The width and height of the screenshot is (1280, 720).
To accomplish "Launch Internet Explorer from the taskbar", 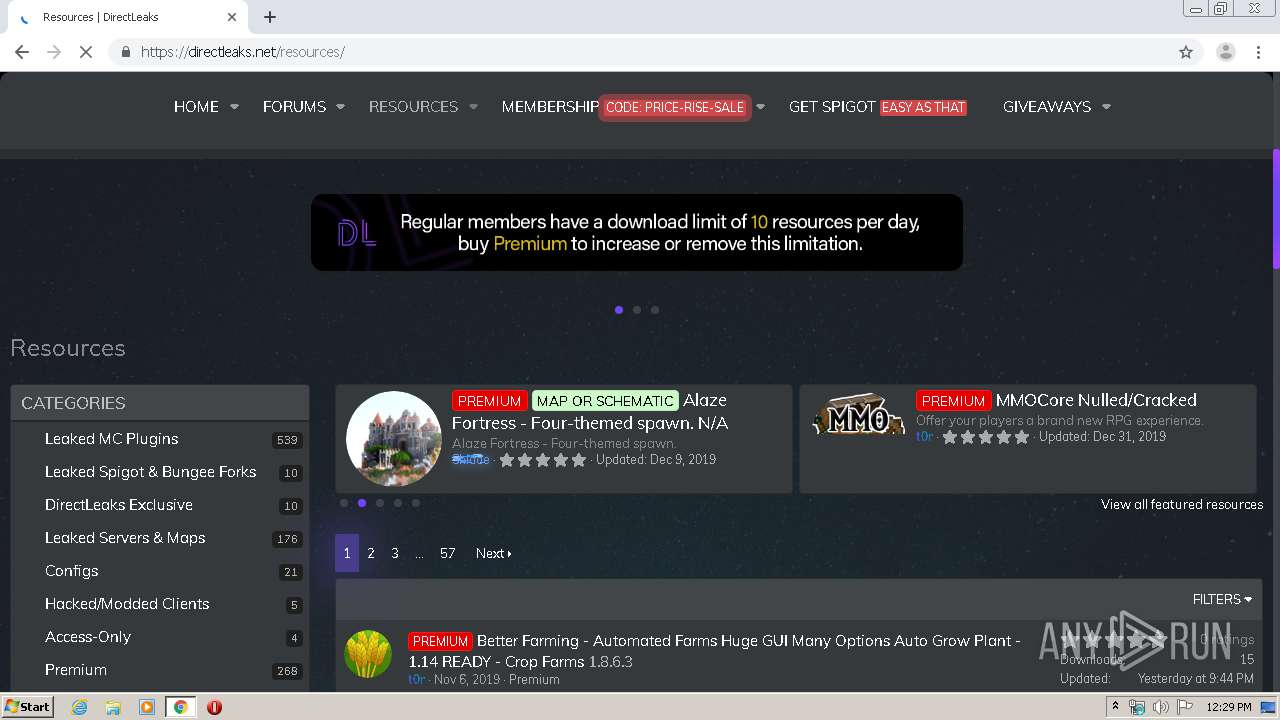I will click(80, 707).
